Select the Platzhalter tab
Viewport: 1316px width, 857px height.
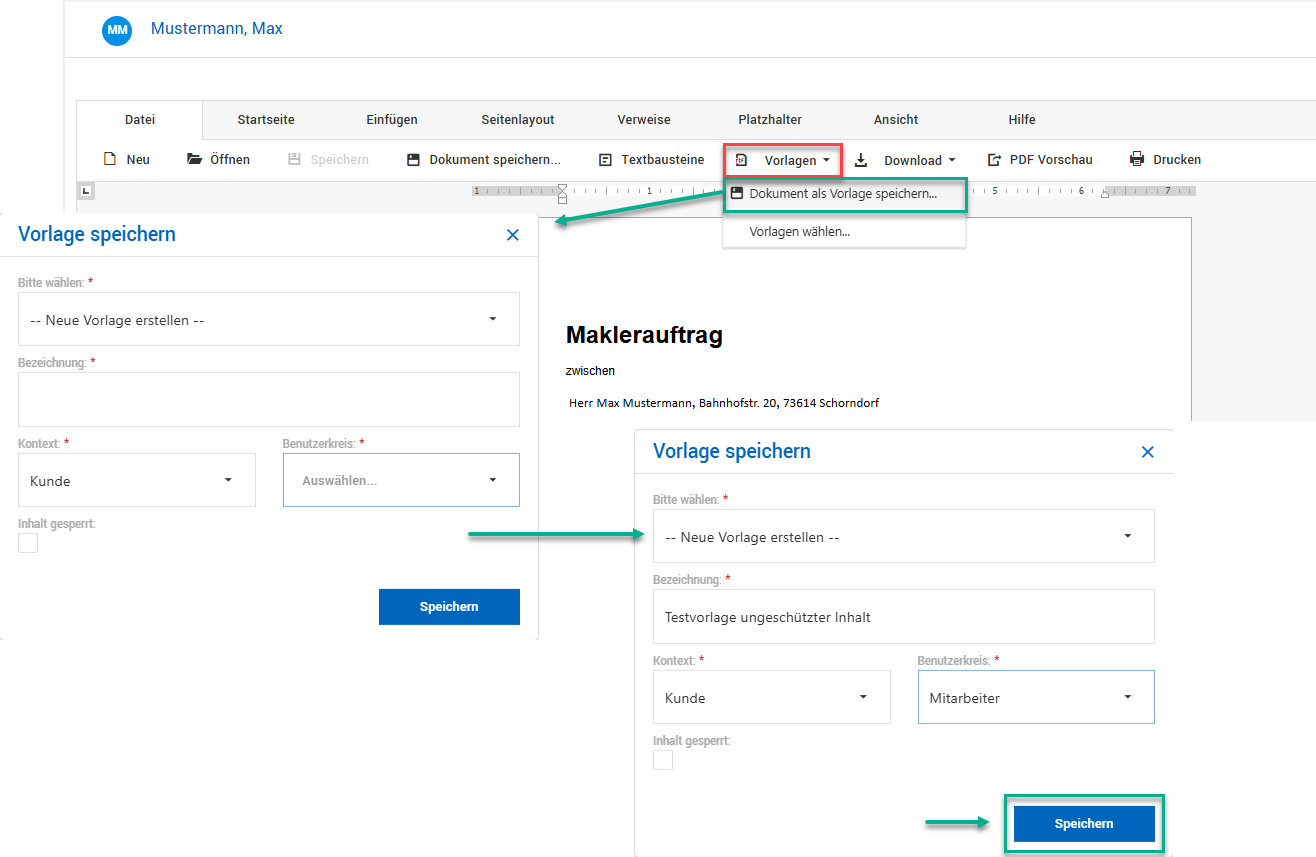point(770,120)
